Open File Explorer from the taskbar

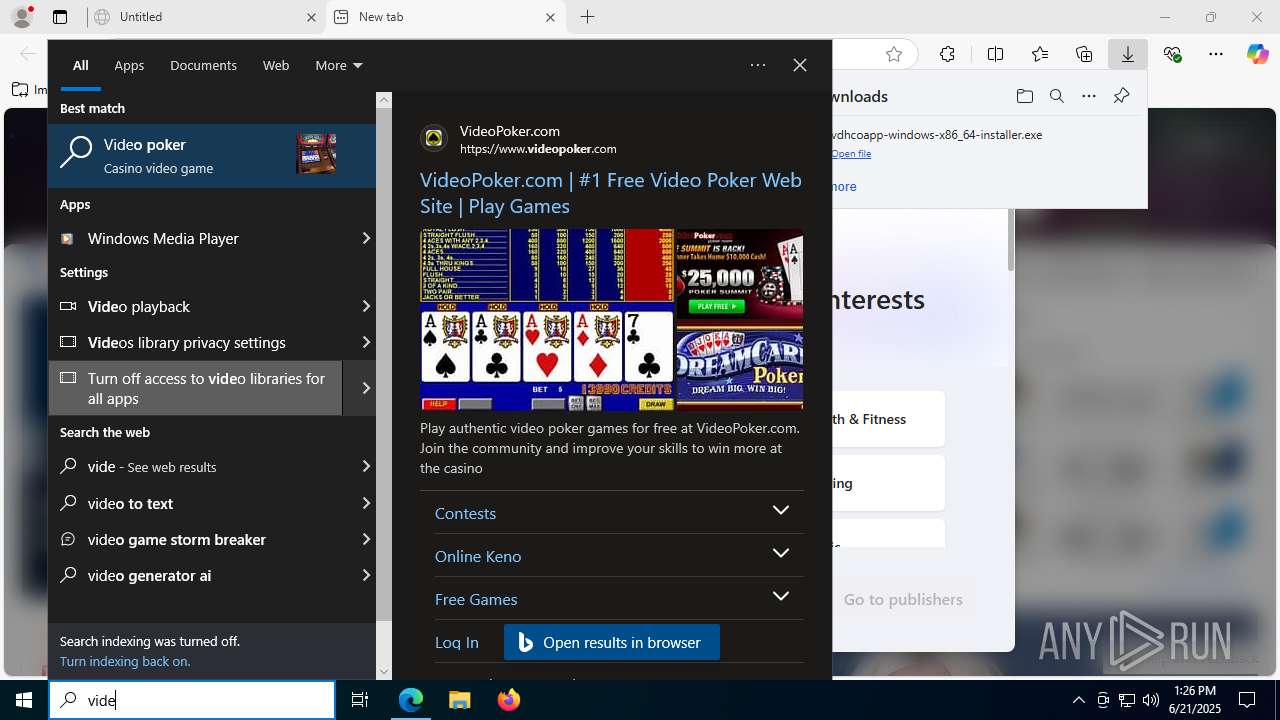(x=460, y=700)
